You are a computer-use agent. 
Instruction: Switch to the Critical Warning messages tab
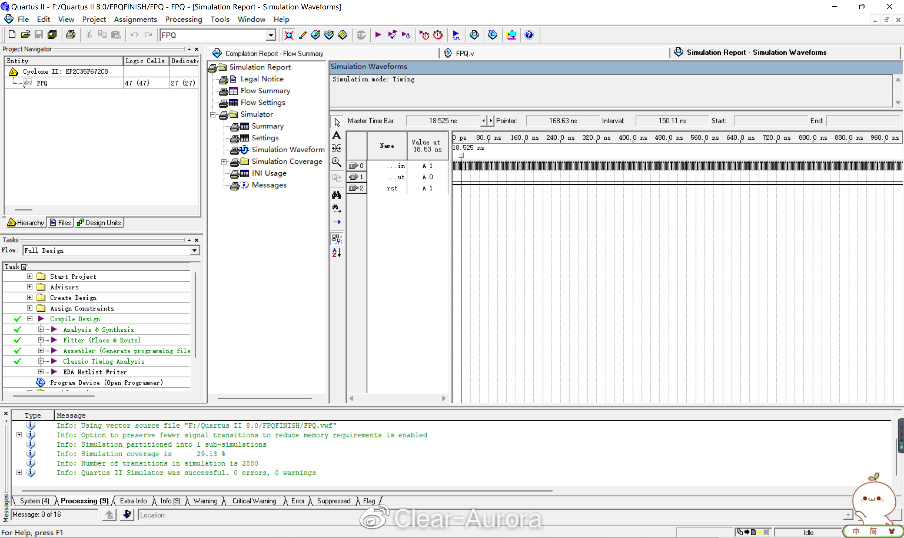254,501
